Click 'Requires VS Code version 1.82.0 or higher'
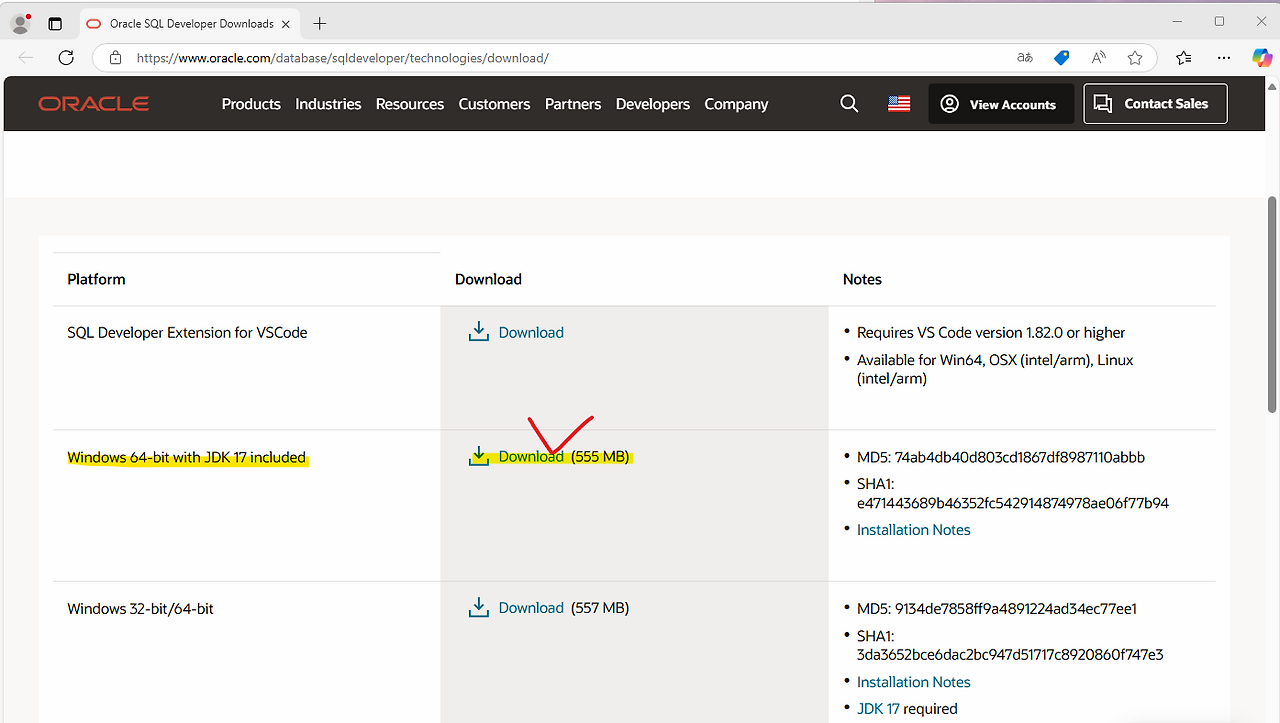This screenshot has height=723, width=1280. (991, 332)
